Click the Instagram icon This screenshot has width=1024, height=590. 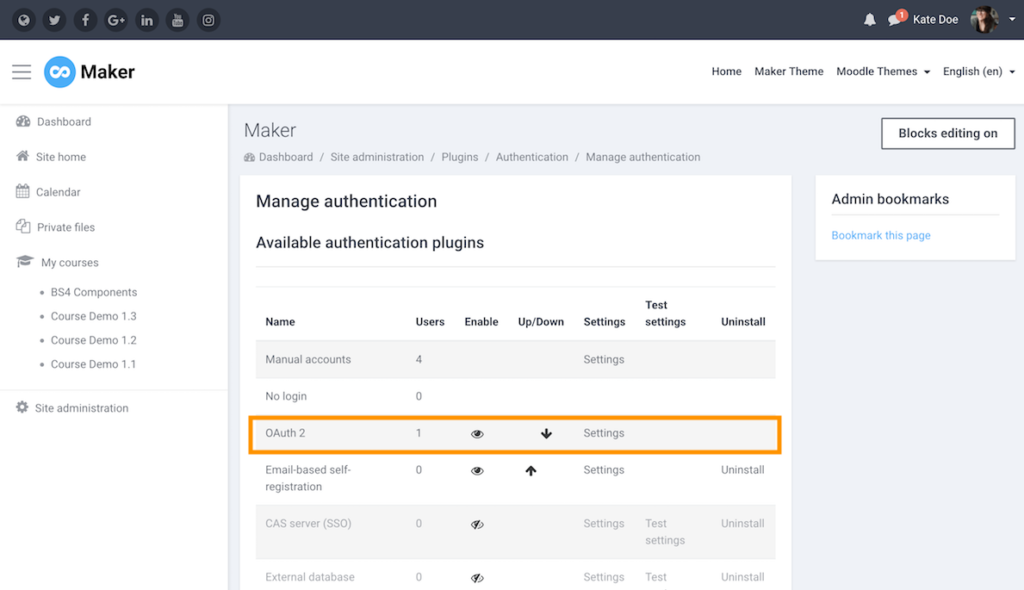point(208,19)
